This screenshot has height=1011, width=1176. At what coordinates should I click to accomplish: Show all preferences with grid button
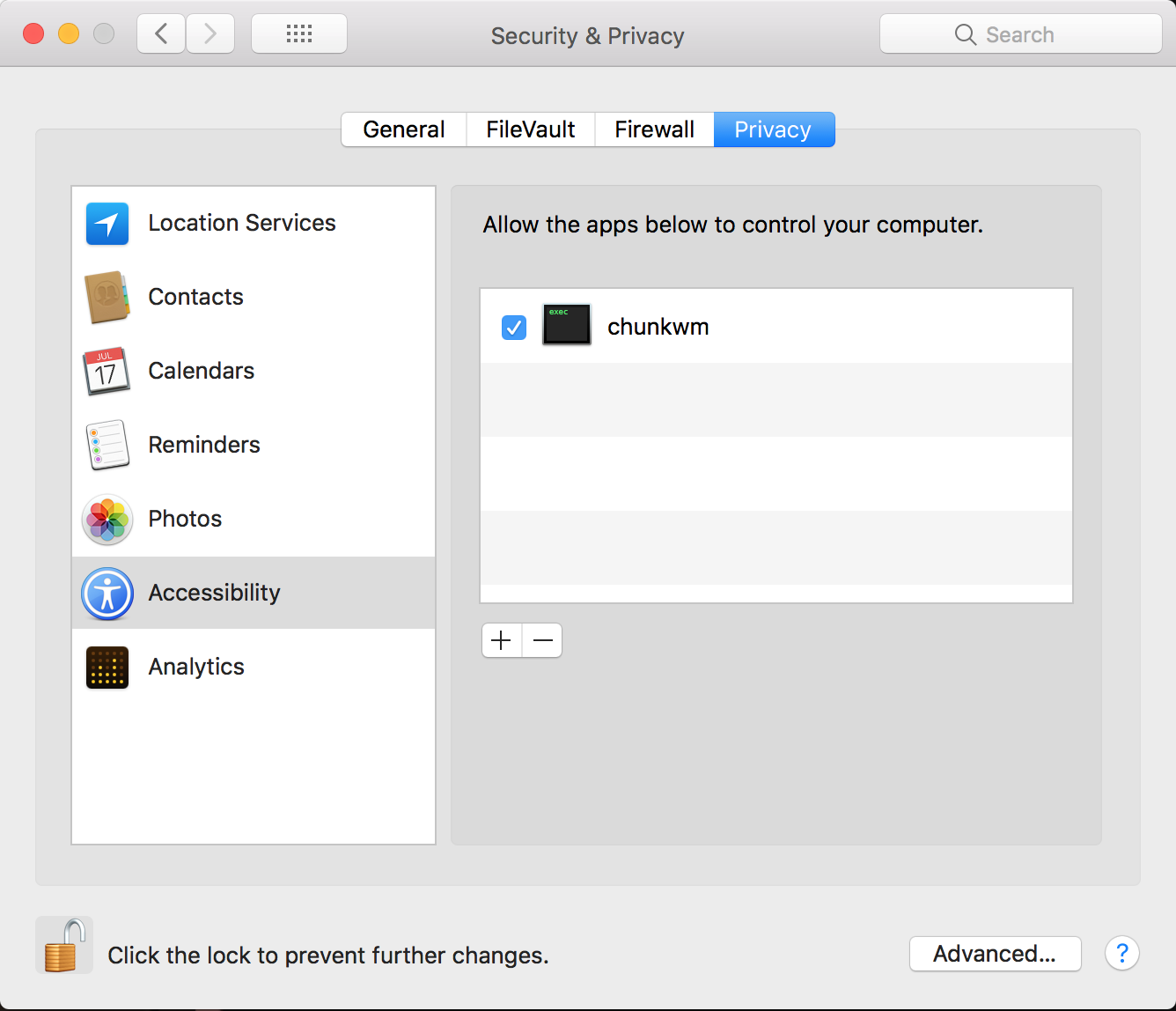[299, 34]
